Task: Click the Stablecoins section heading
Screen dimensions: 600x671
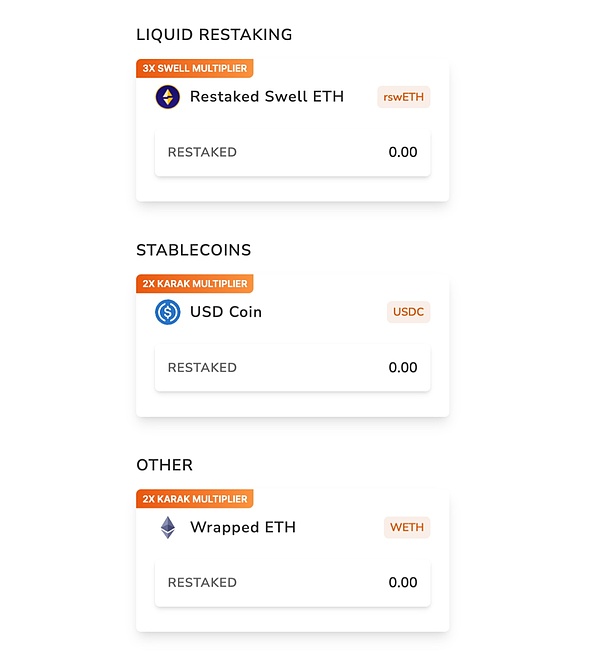Action: click(x=193, y=250)
